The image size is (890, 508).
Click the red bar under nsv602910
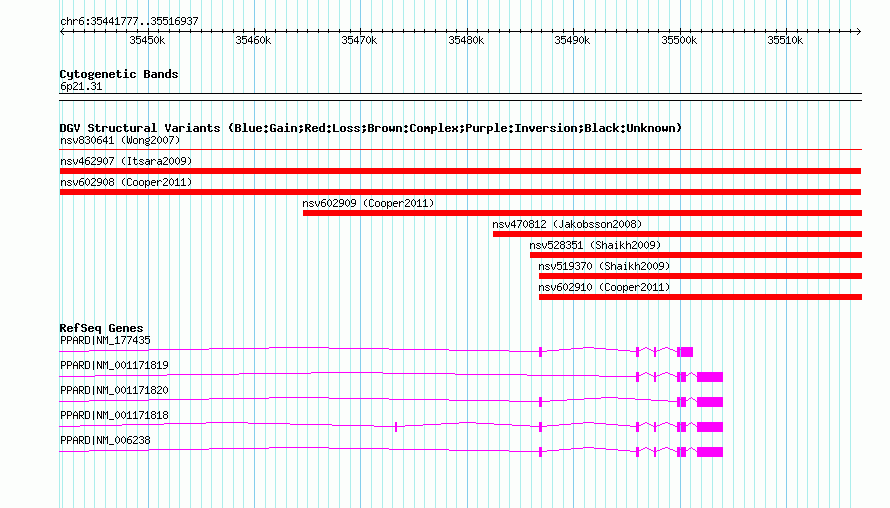(700, 297)
